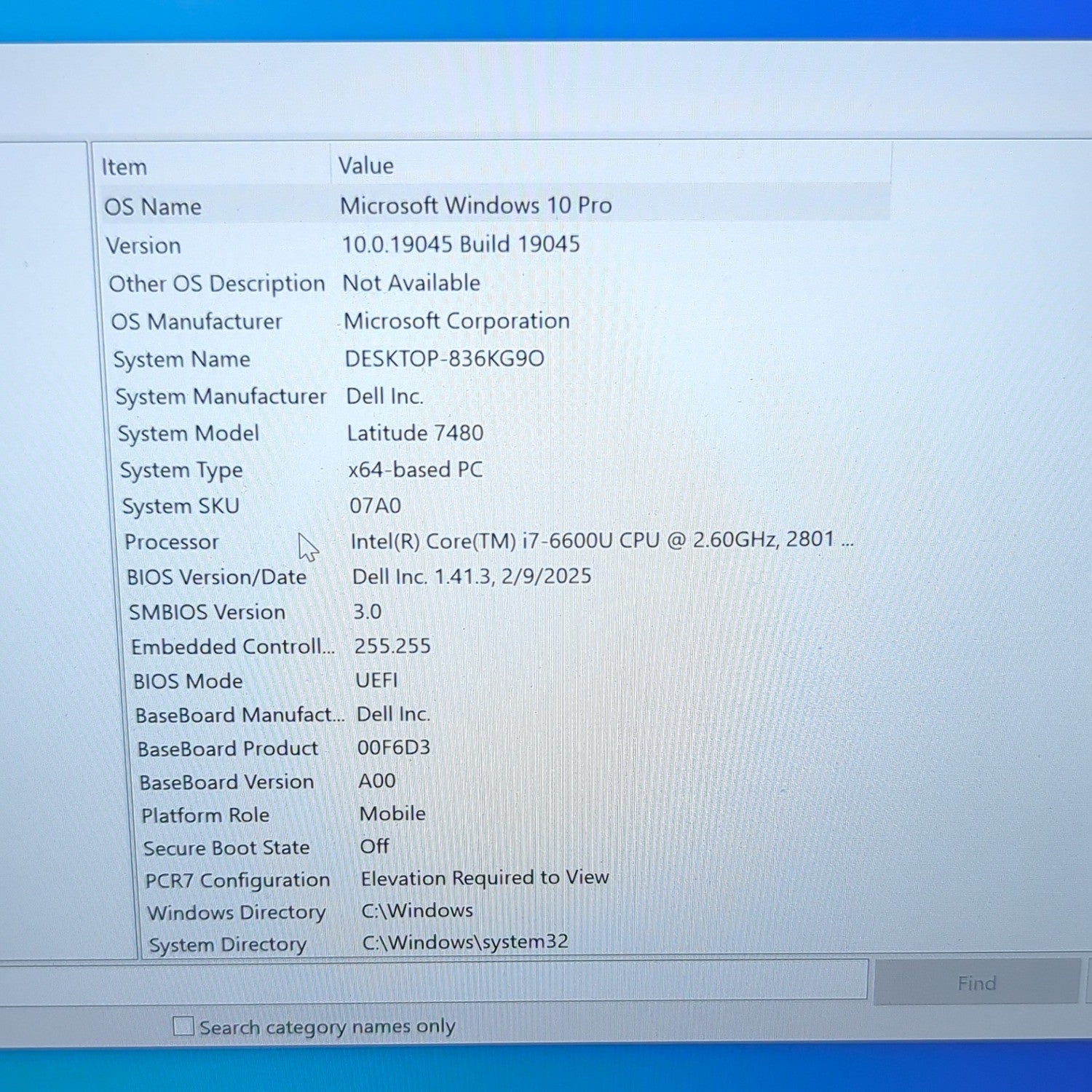Click the '255.255' value
The height and width of the screenshot is (1092, 1092).
[x=392, y=646]
